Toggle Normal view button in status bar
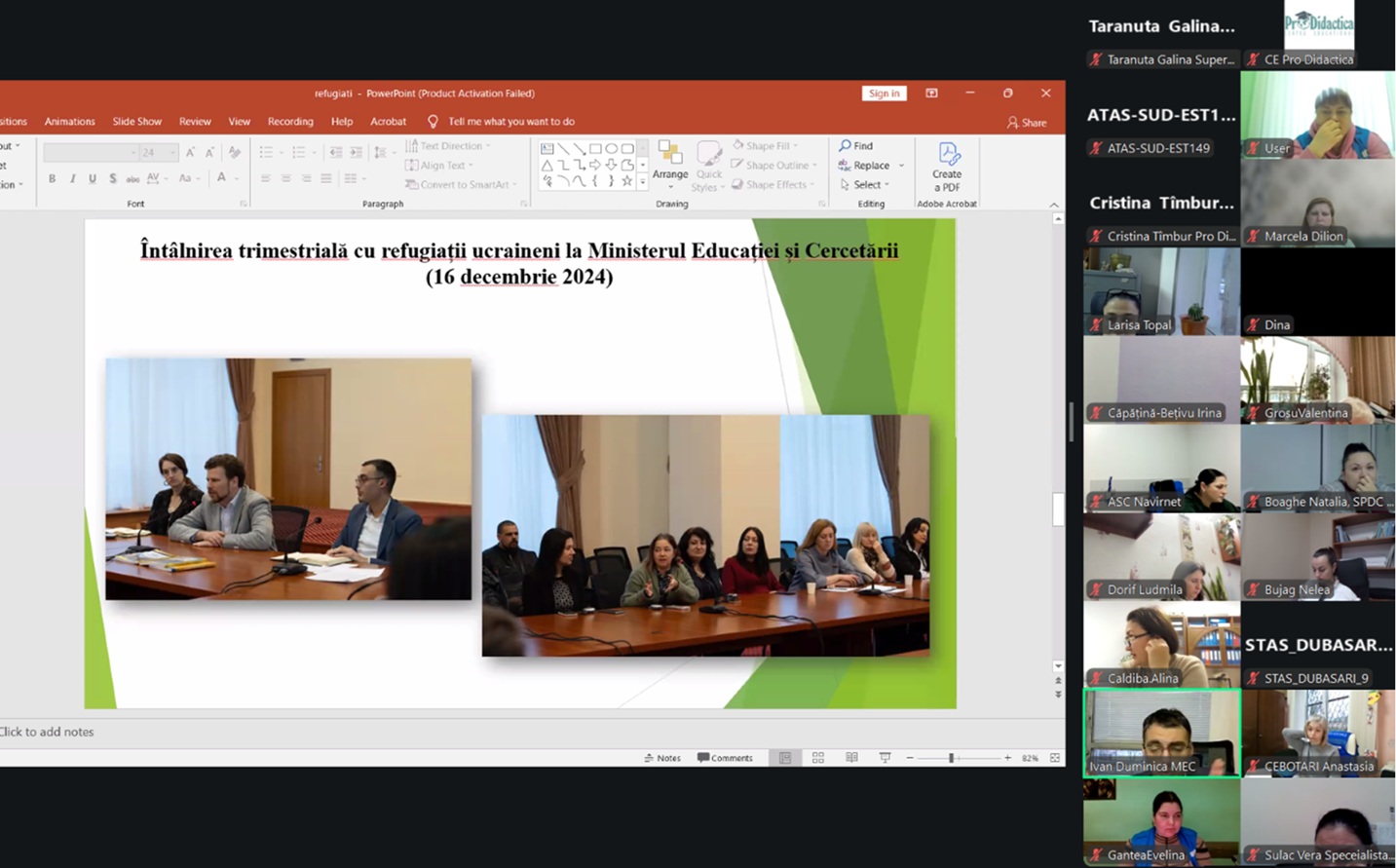1396x868 pixels. tap(784, 758)
